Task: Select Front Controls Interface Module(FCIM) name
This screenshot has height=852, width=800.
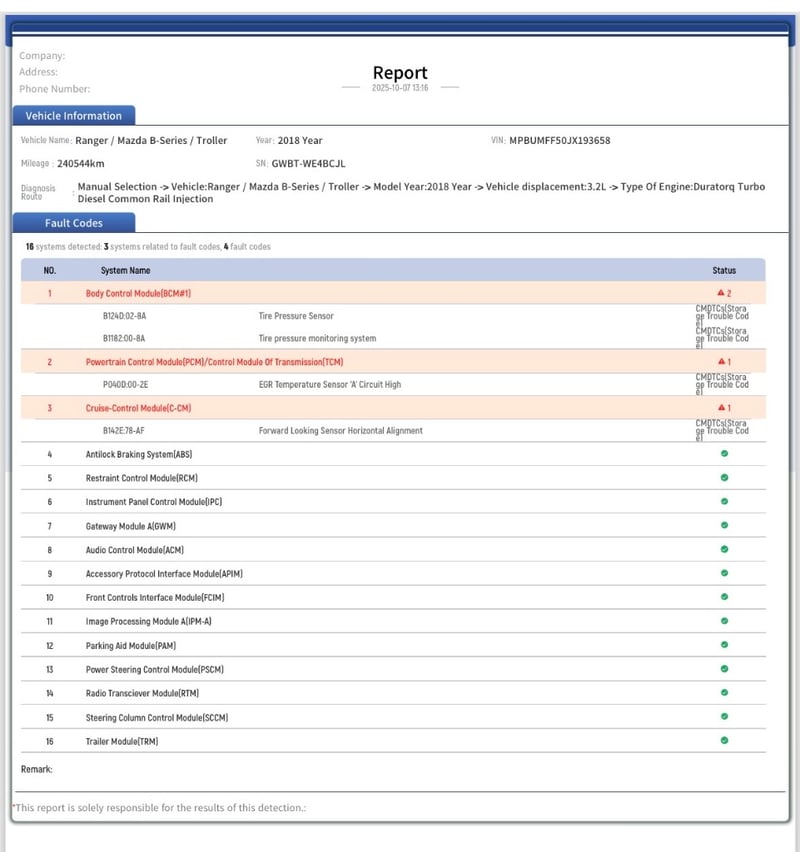Action: point(155,598)
